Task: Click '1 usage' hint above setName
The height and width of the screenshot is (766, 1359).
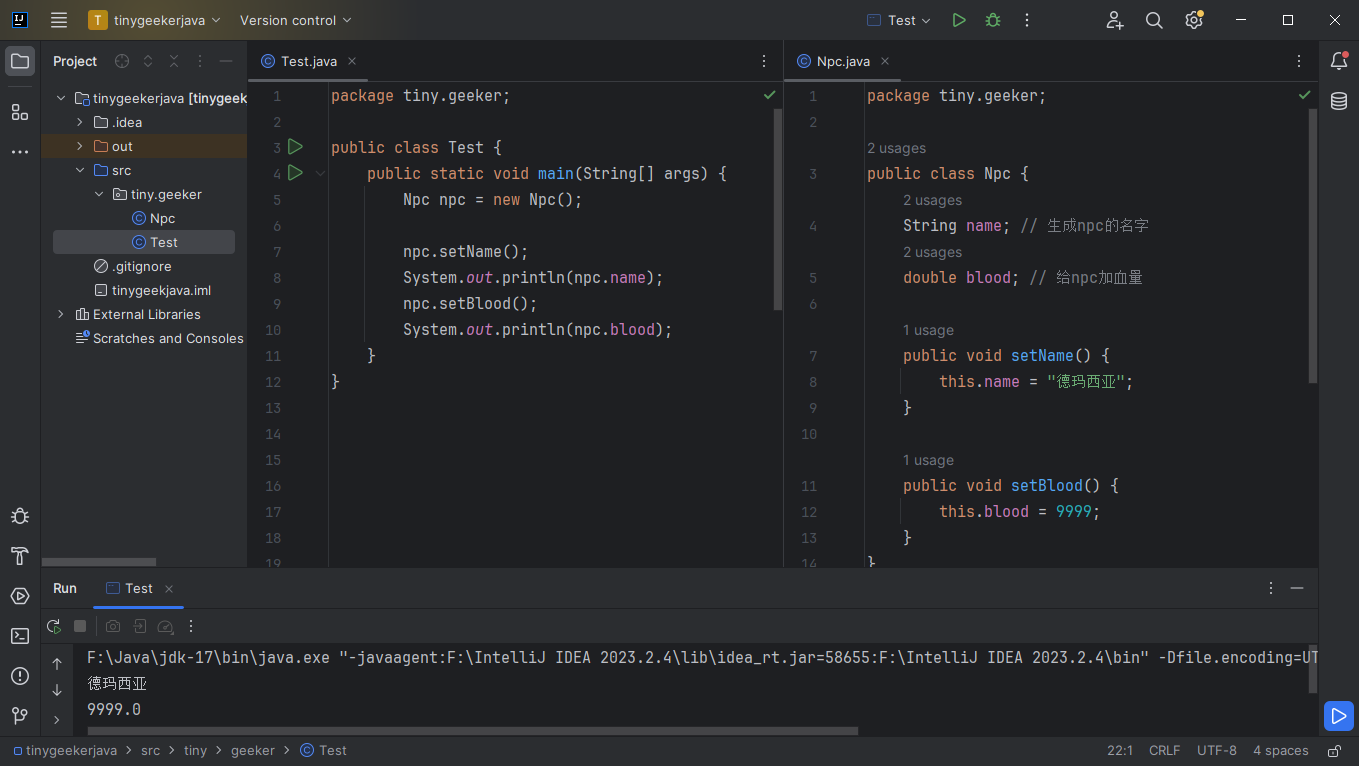Action: [x=928, y=330]
